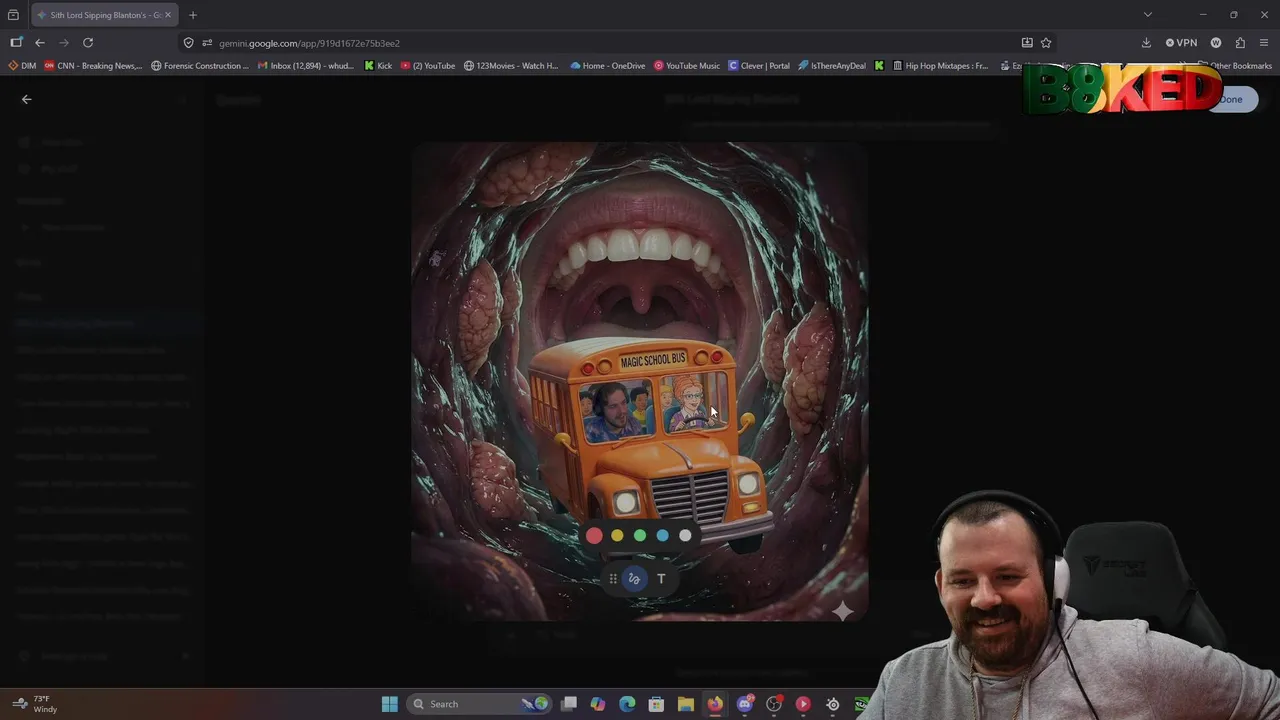Open Microsoft Edge from the taskbar

pyautogui.click(x=627, y=704)
